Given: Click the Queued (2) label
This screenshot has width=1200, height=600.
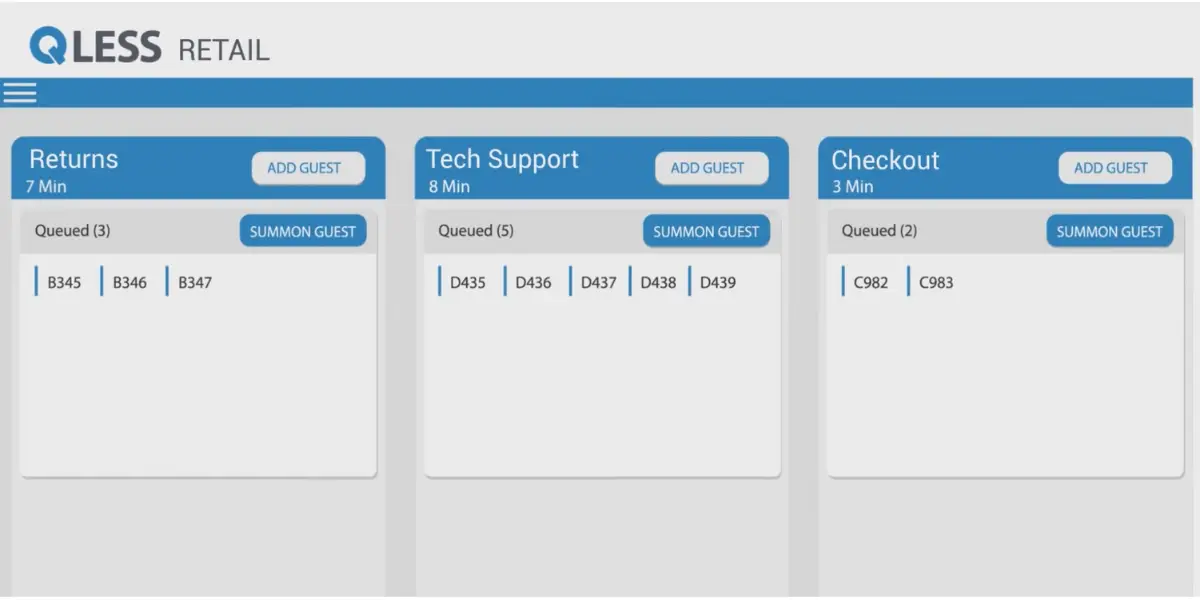Looking at the screenshot, I should pyautogui.click(x=879, y=231).
